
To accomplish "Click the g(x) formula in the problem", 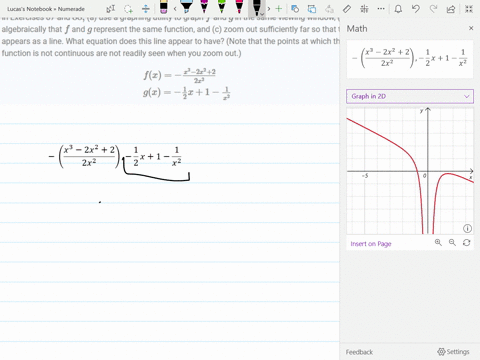I will (186, 93).
